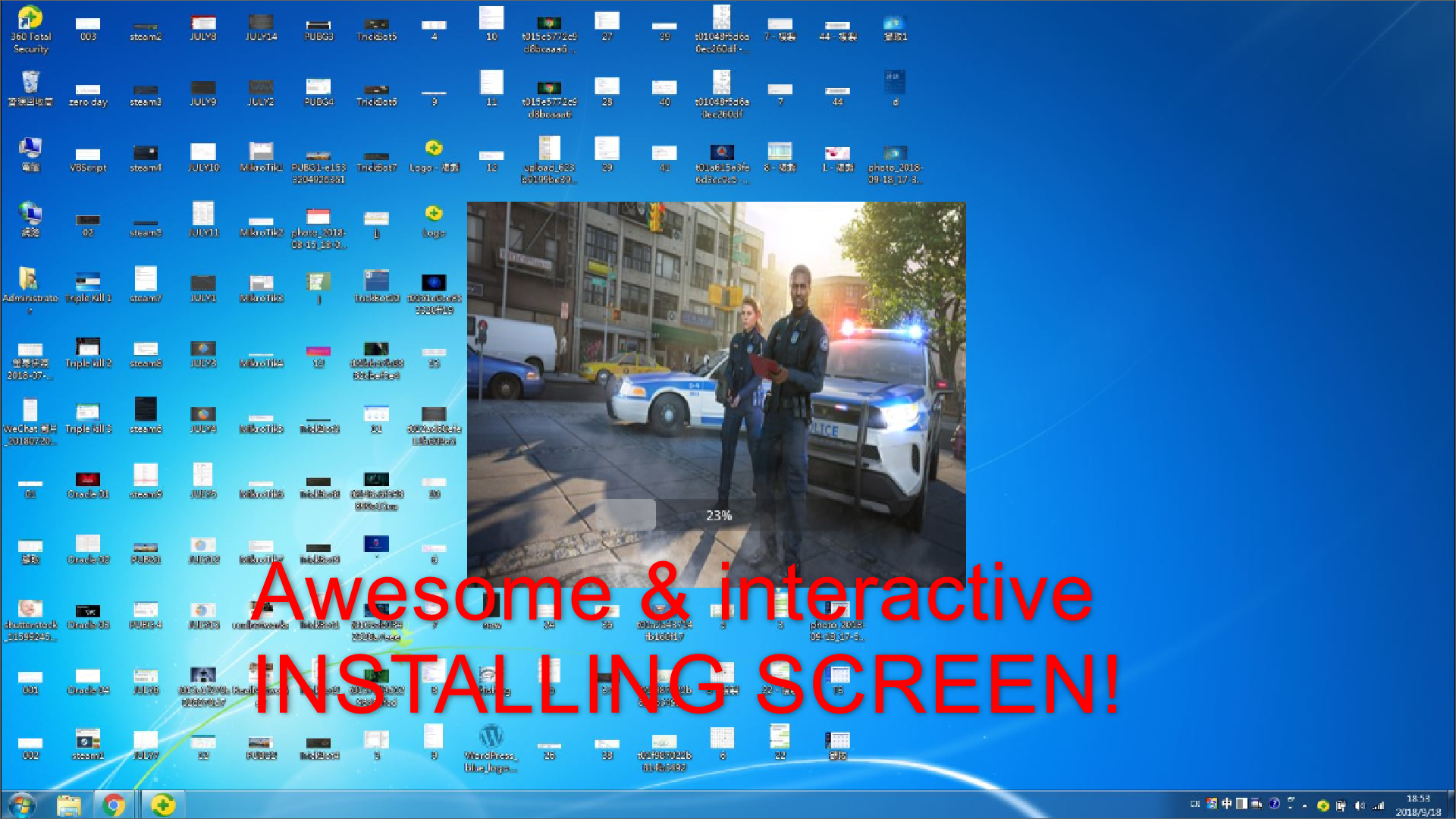Viewport: 1456px width, 819px height.
Task: Click the 23% install progress indicator
Action: click(x=719, y=516)
